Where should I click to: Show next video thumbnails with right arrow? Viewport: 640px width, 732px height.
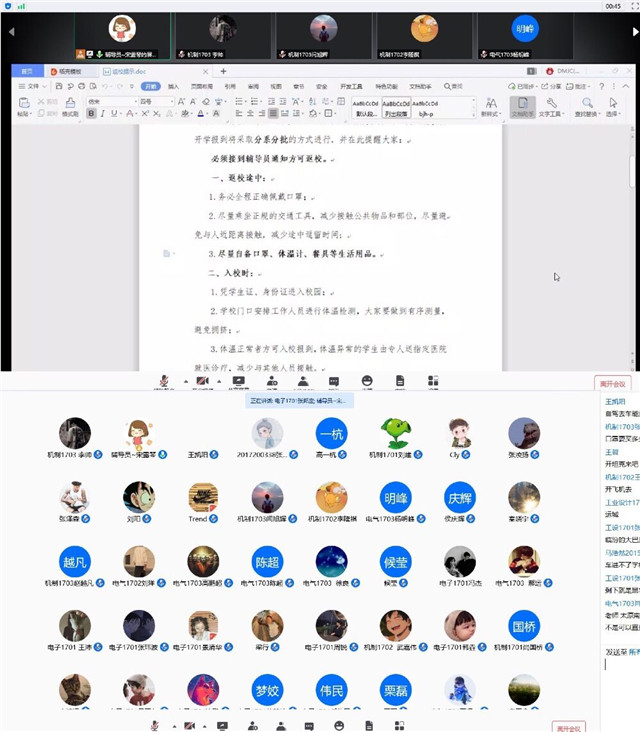tap(635, 32)
